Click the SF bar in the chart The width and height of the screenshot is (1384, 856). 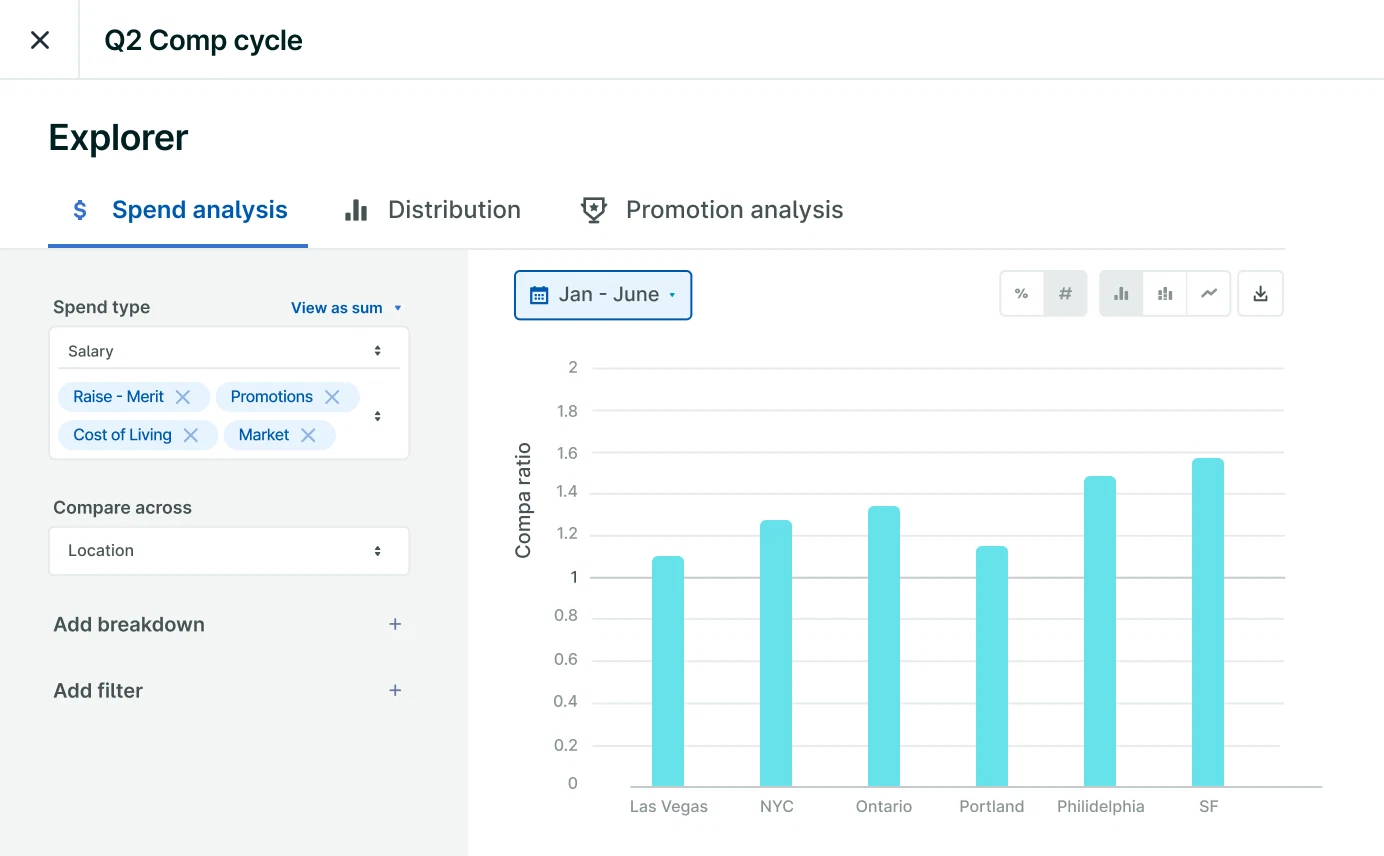1208,622
